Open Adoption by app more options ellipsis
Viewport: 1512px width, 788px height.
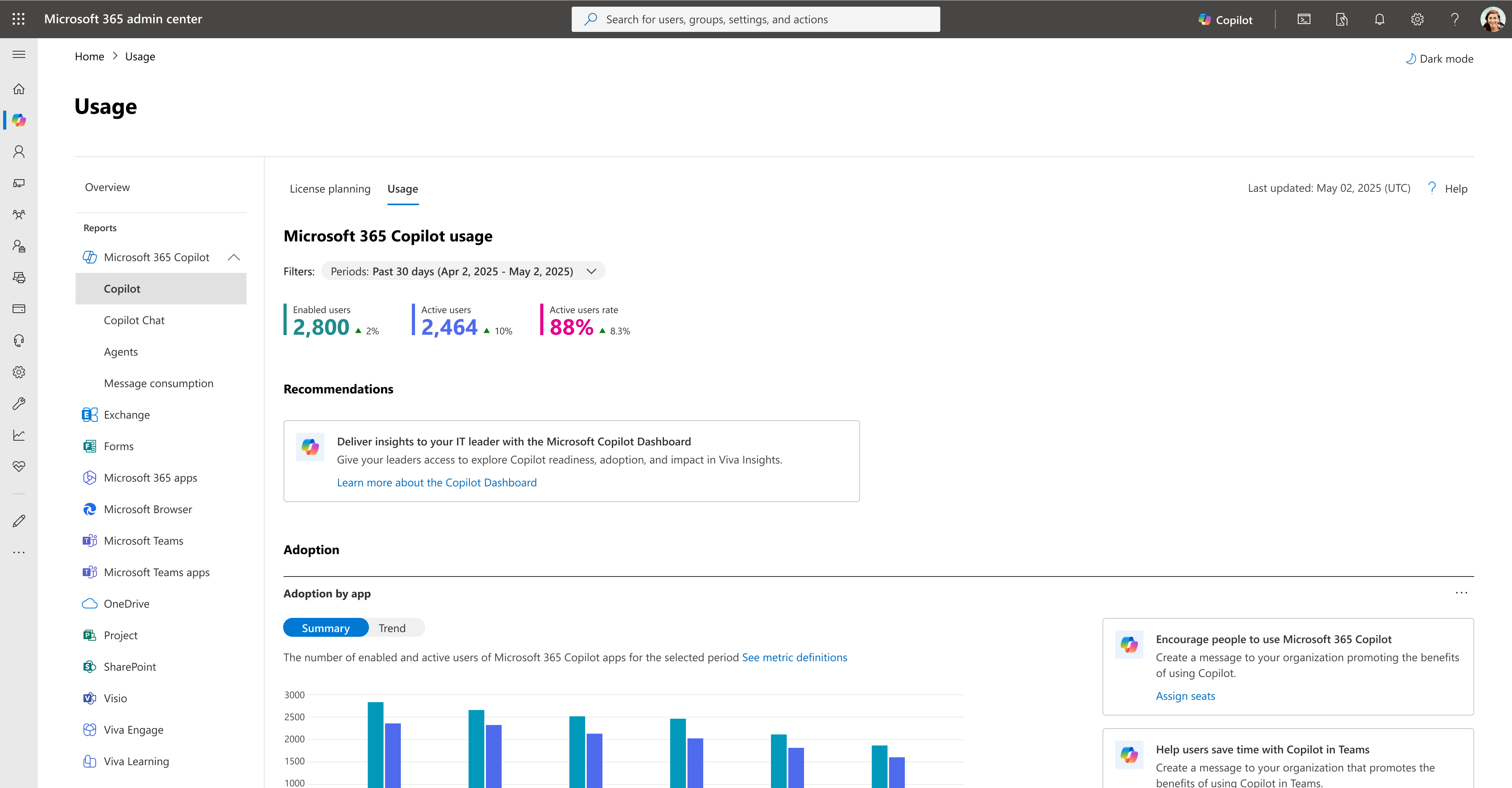(1462, 593)
